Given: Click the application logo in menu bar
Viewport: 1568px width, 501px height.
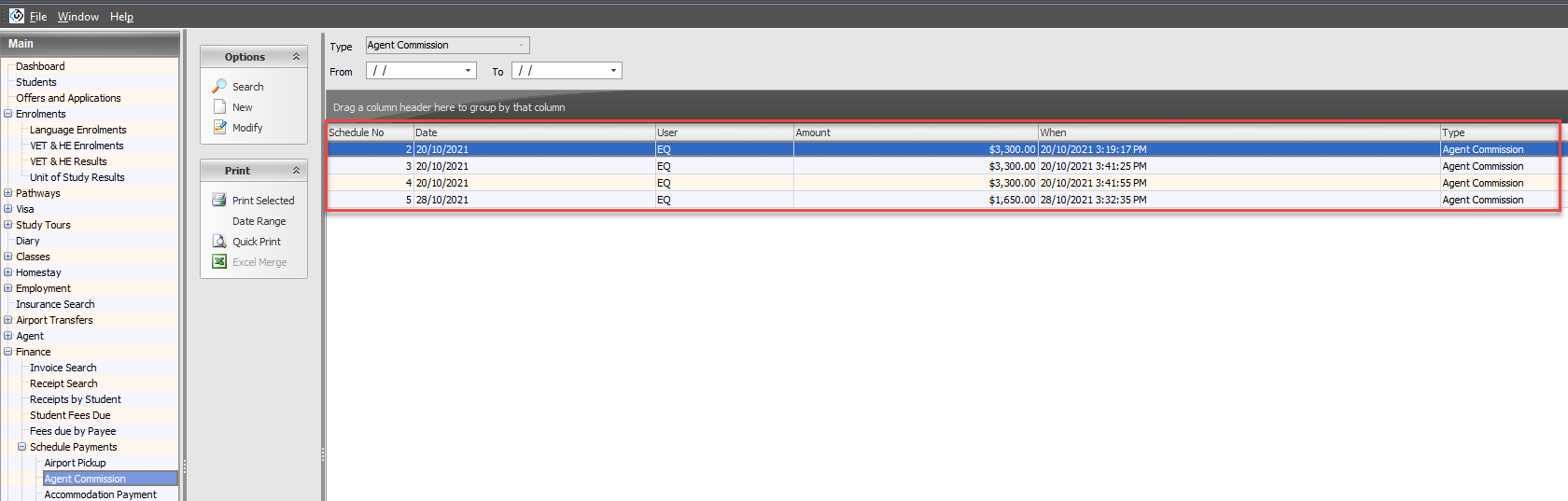Looking at the screenshot, I should coord(17,16).
